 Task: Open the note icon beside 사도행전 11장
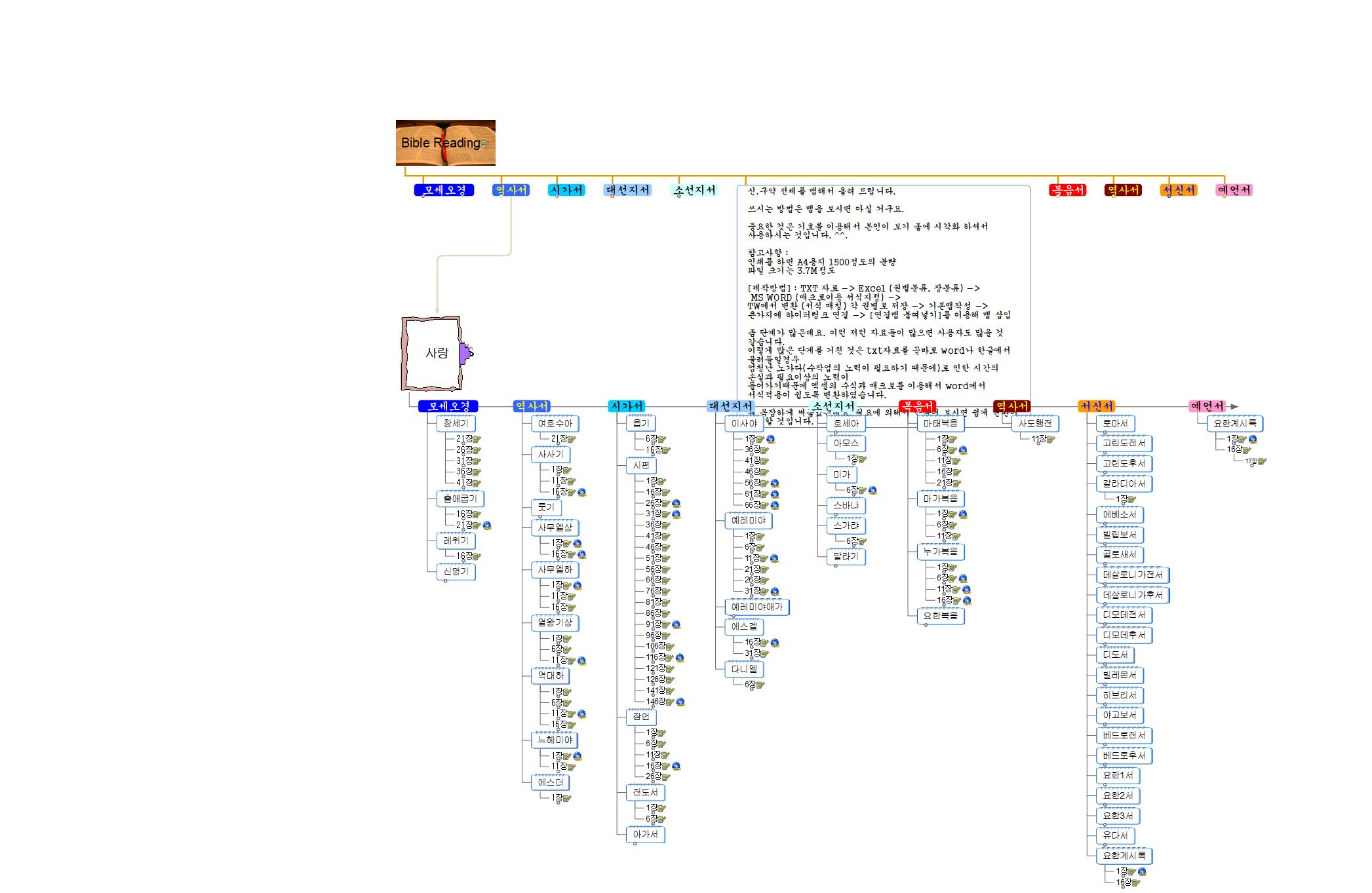point(1050,440)
